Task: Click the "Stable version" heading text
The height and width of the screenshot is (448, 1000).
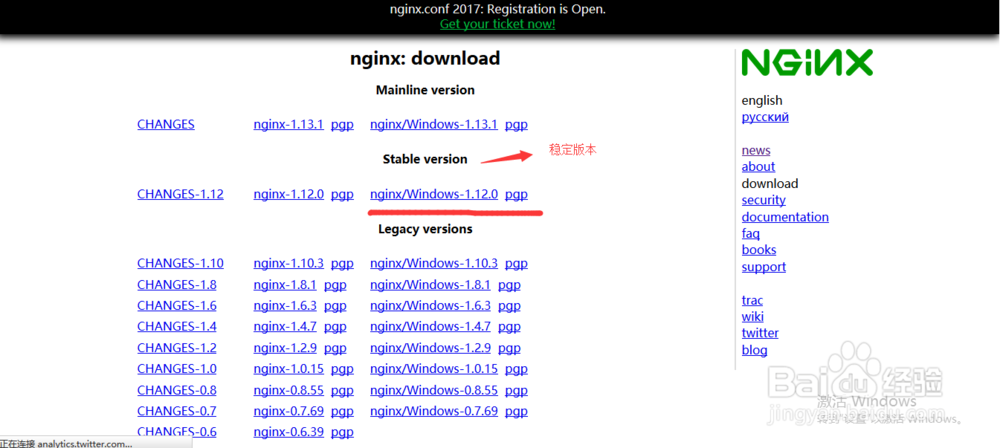Action: tap(425, 159)
